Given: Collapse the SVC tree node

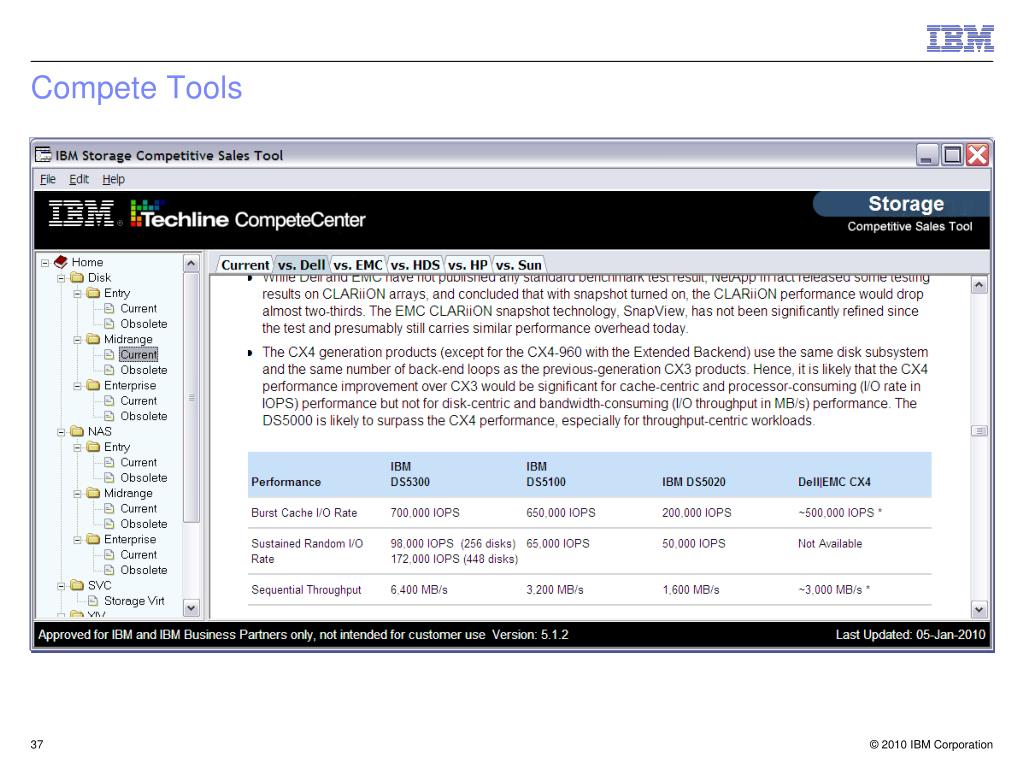Looking at the screenshot, I should tap(61, 586).
